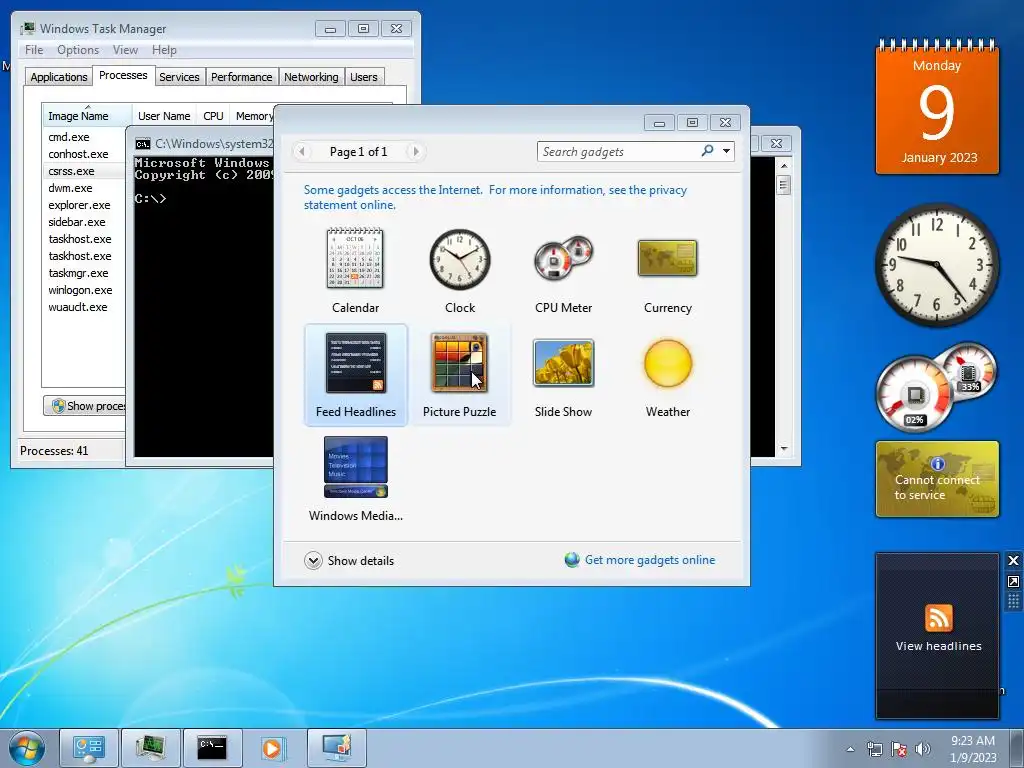Open the Windows Start button
The width and height of the screenshot is (1024, 768).
point(27,748)
